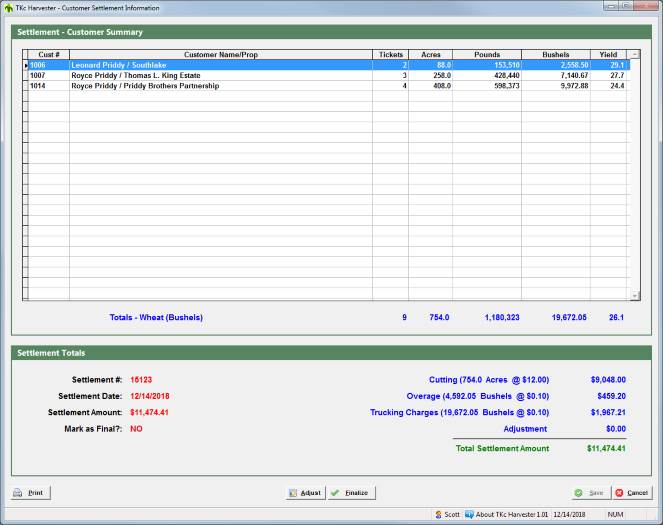
Task: Cancel the settlement with Cancel button
Action: 631,493
